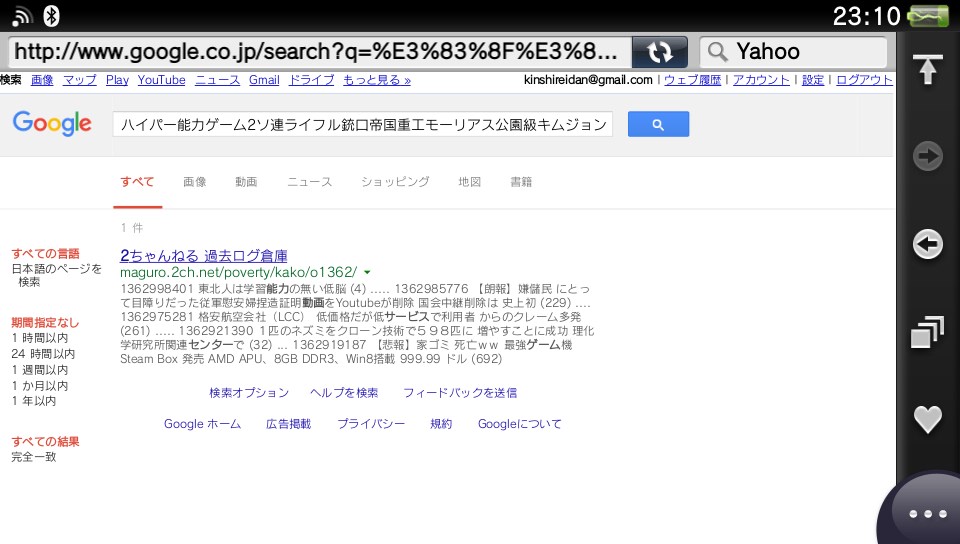The height and width of the screenshot is (544, 960).
Task: Click the ログアウト link
Action: pos(864,80)
